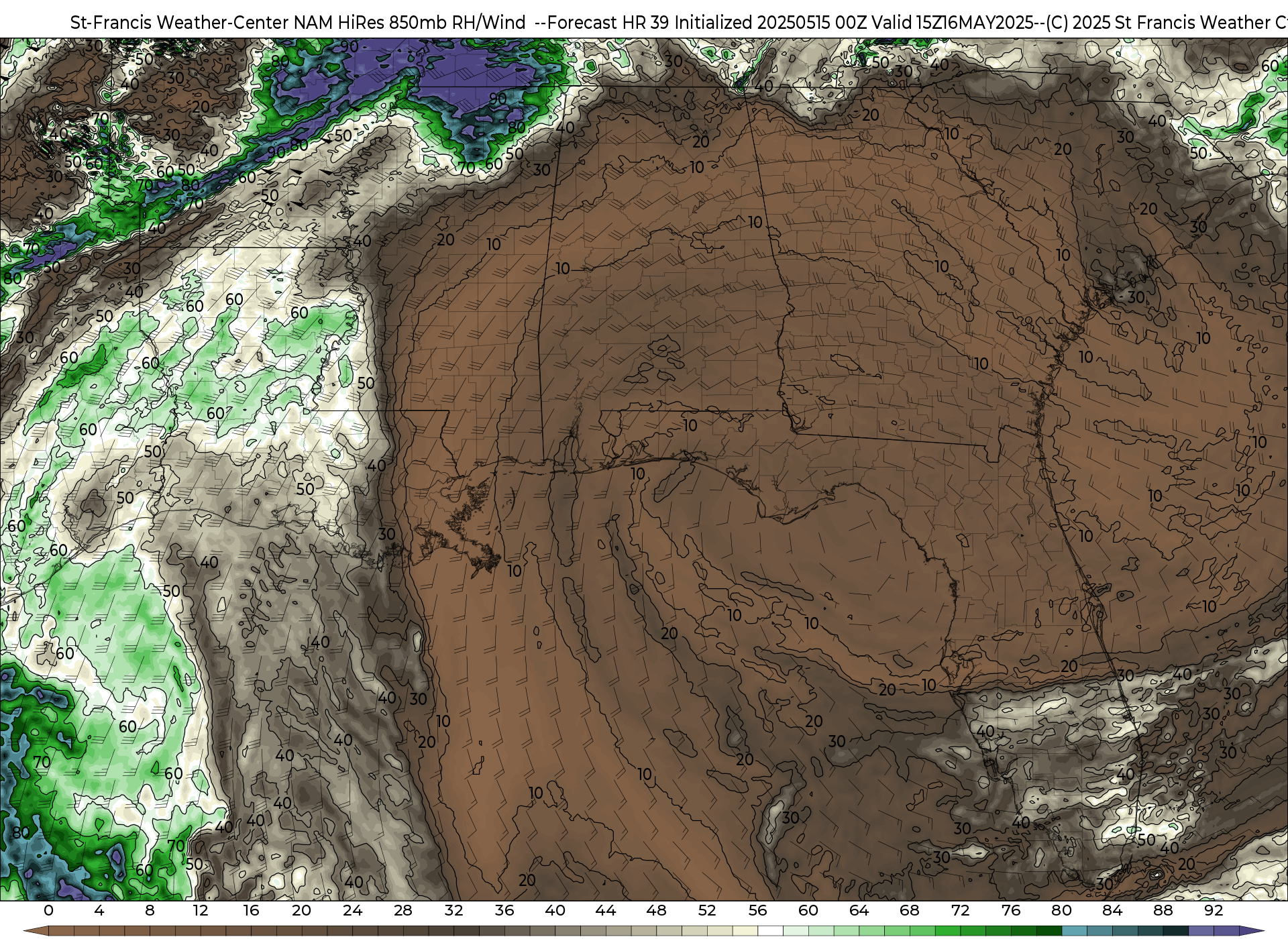
Task: Click the colorbar tick label '44'
Action: [606, 910]
